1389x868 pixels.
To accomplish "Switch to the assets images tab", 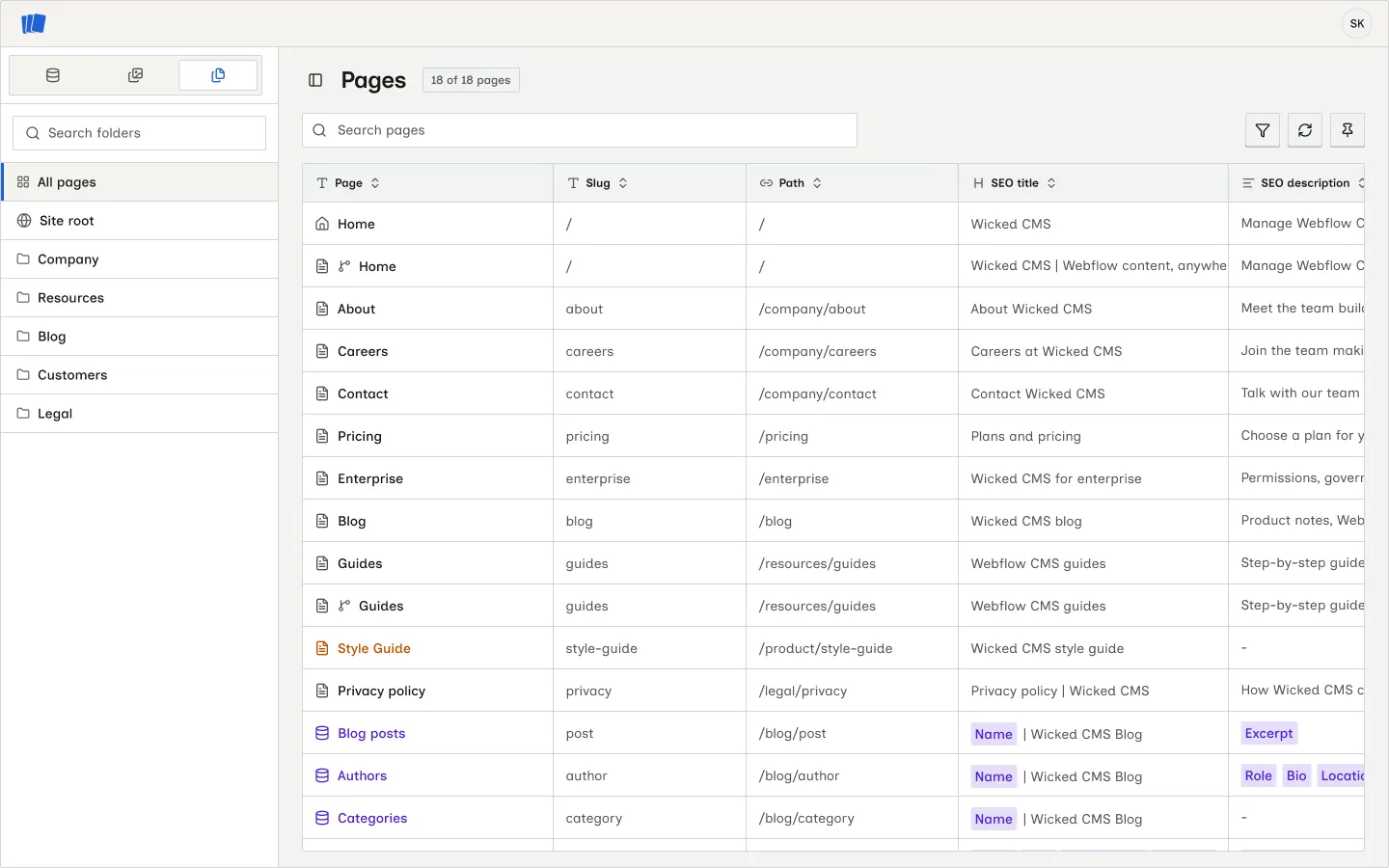I will click(x=136, y=75).
